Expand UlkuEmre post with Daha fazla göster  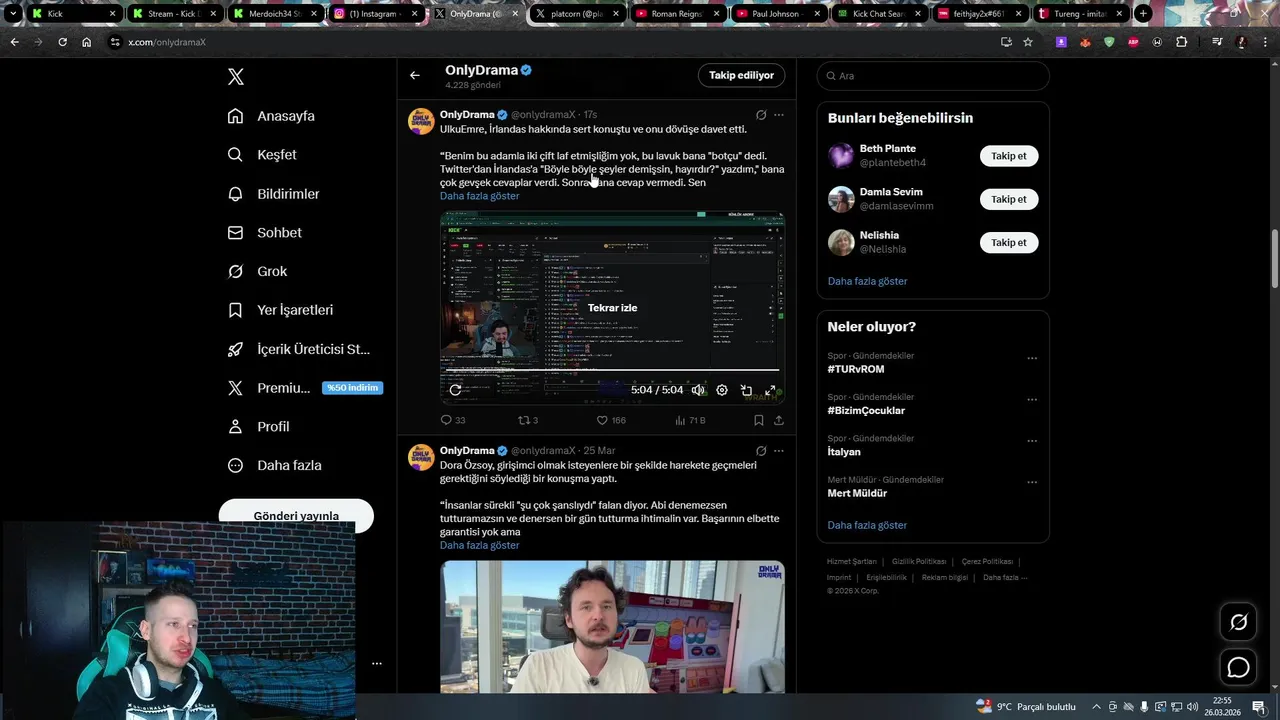[x=479, y=196]
